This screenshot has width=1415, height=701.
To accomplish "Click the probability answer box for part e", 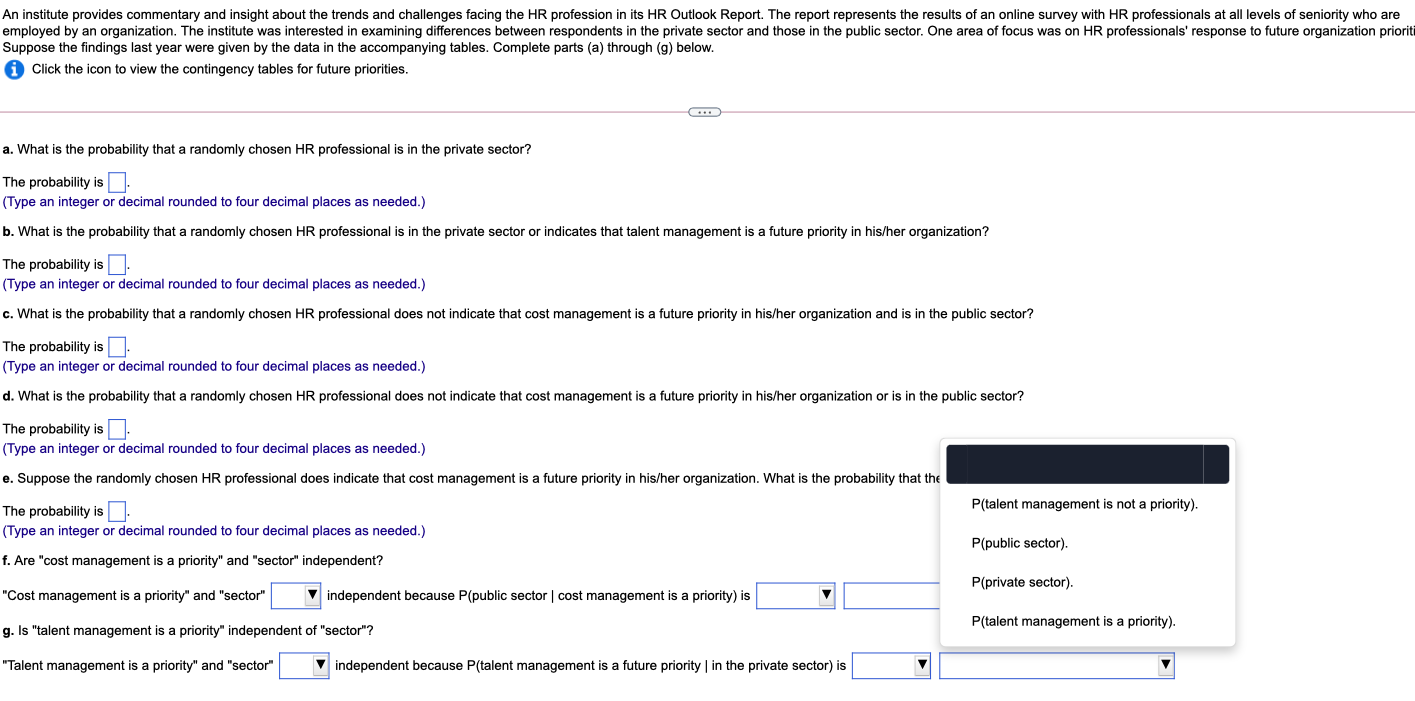I will point(116,510).
